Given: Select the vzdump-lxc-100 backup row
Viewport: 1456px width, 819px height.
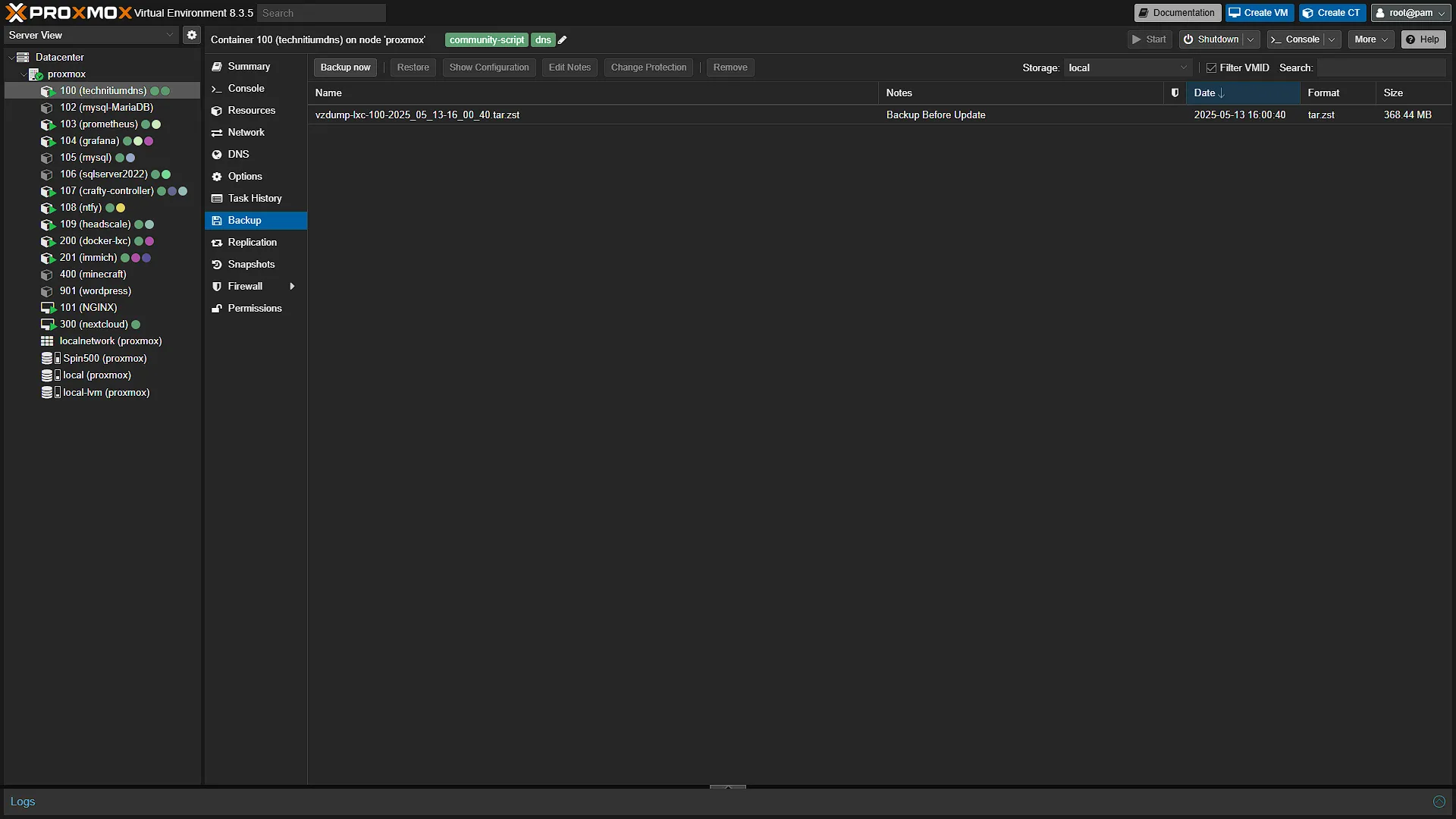Looking at the screenshot, I should pos(879,115).
